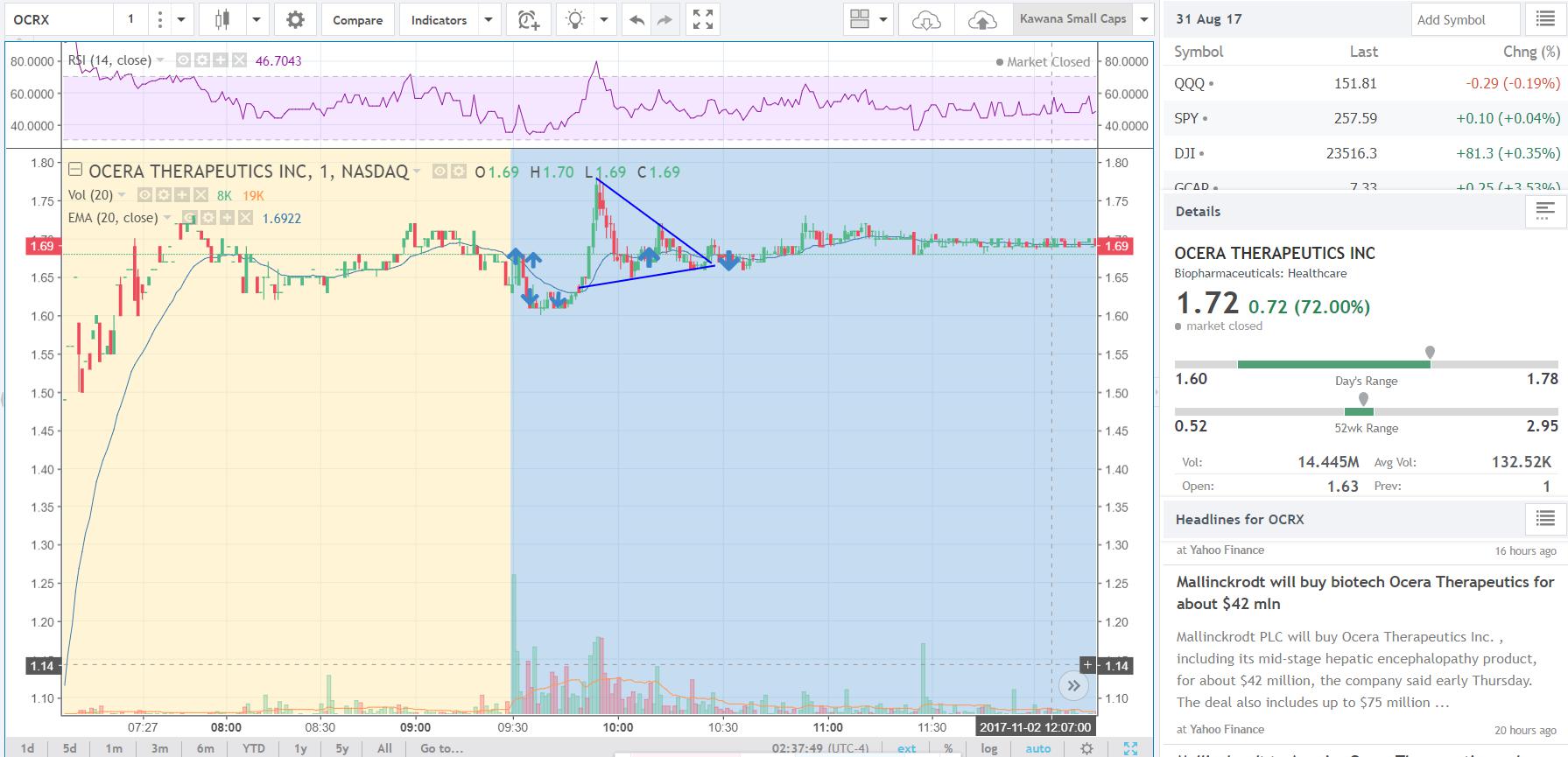The image size is (1568, 757).
Task: Select the YTD time range
Action: point(253,748)
